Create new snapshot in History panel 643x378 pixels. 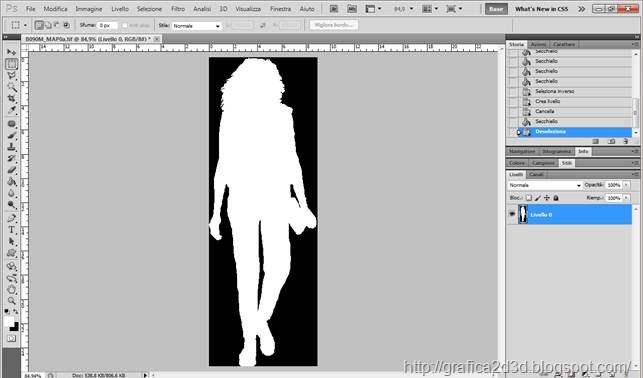(611, 141)
